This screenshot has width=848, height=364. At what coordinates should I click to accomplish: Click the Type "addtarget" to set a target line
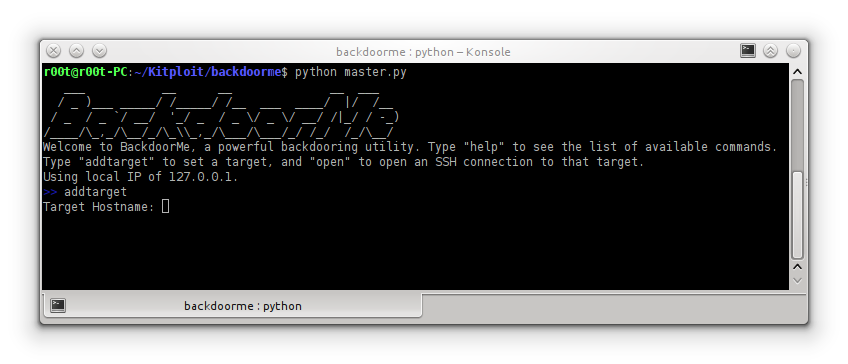click(x=343, y=162)
